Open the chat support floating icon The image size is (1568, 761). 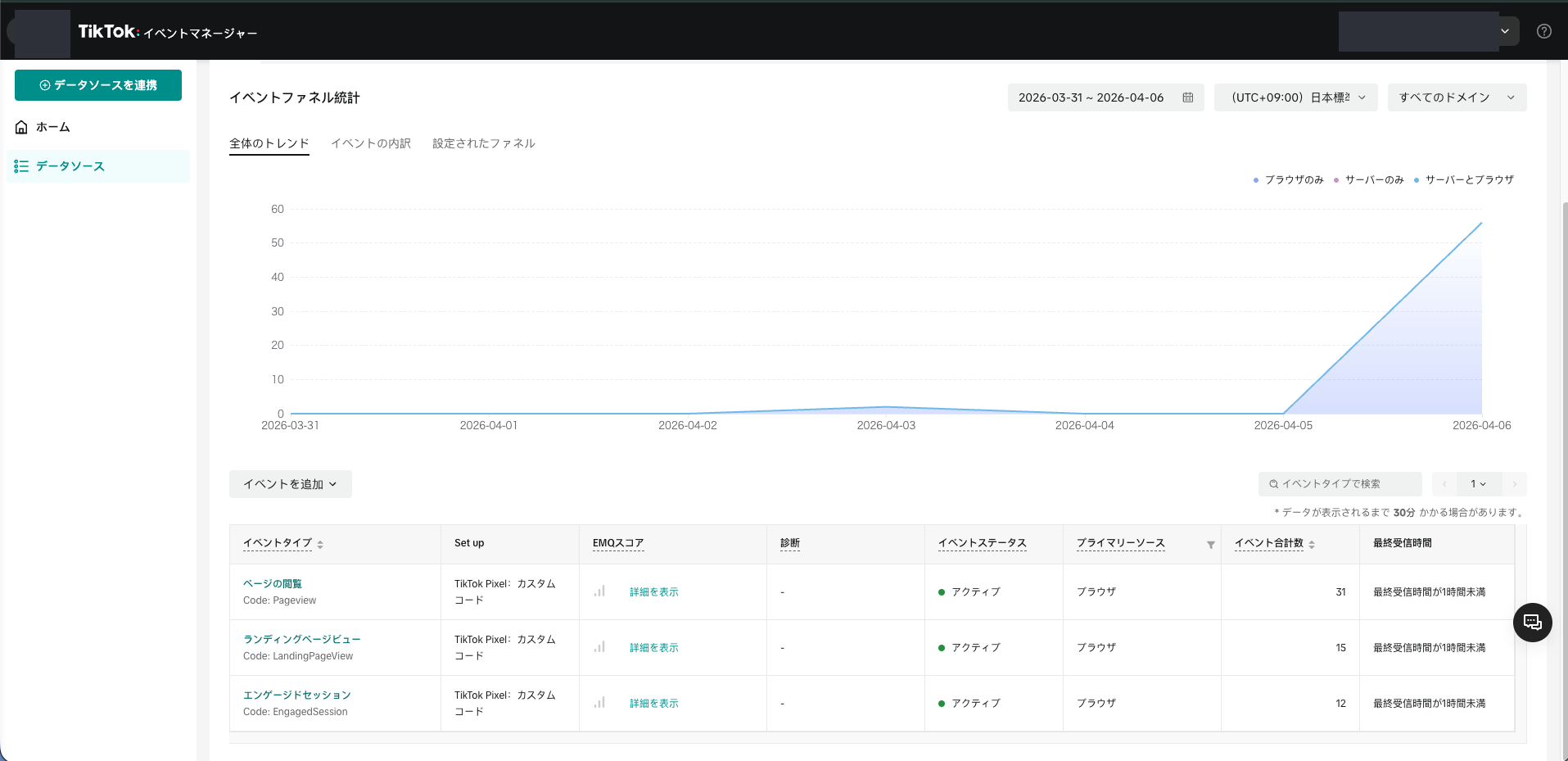tap(1532, 623)
